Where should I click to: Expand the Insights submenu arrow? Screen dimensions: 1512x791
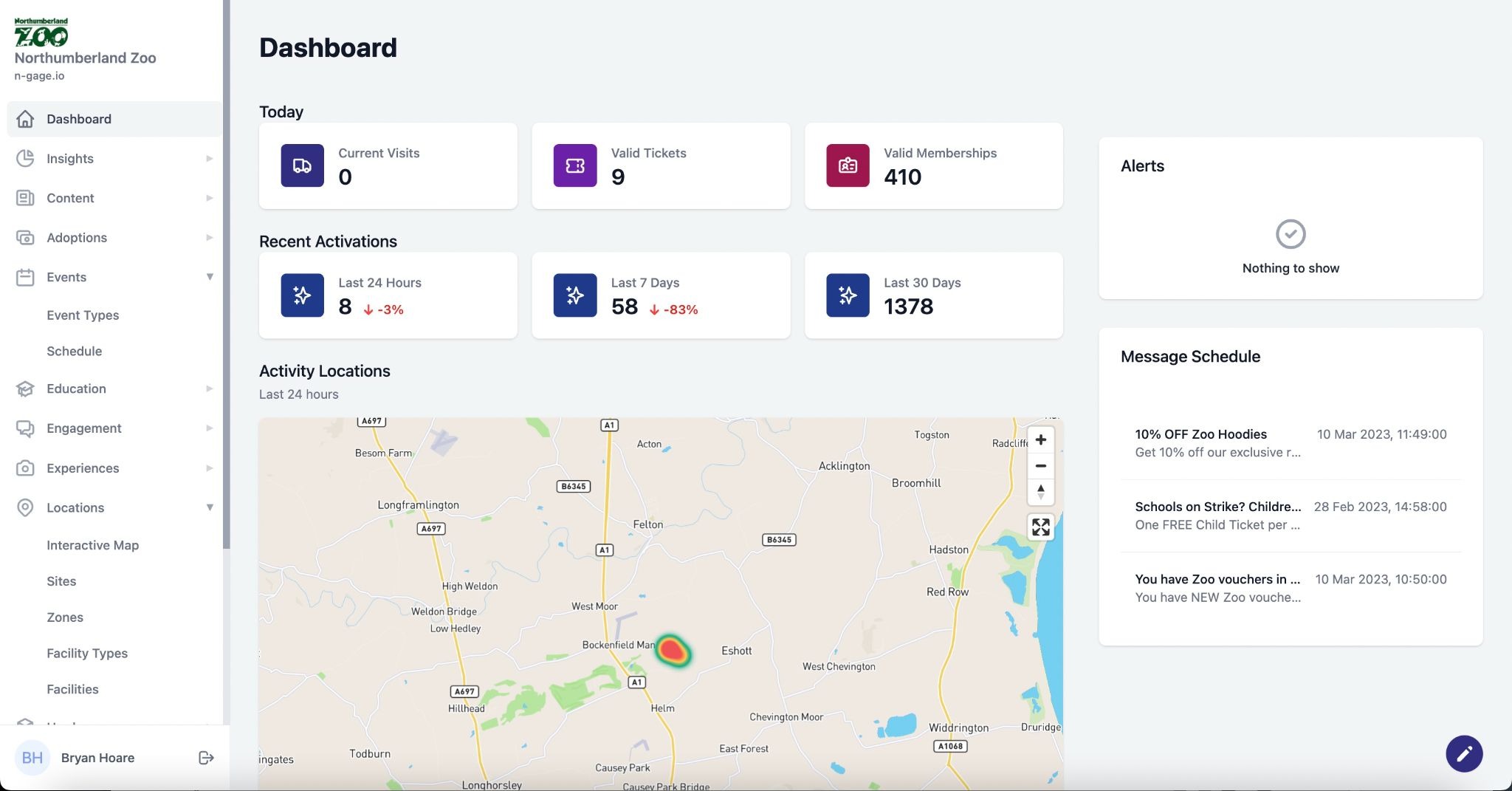(210, 159)
